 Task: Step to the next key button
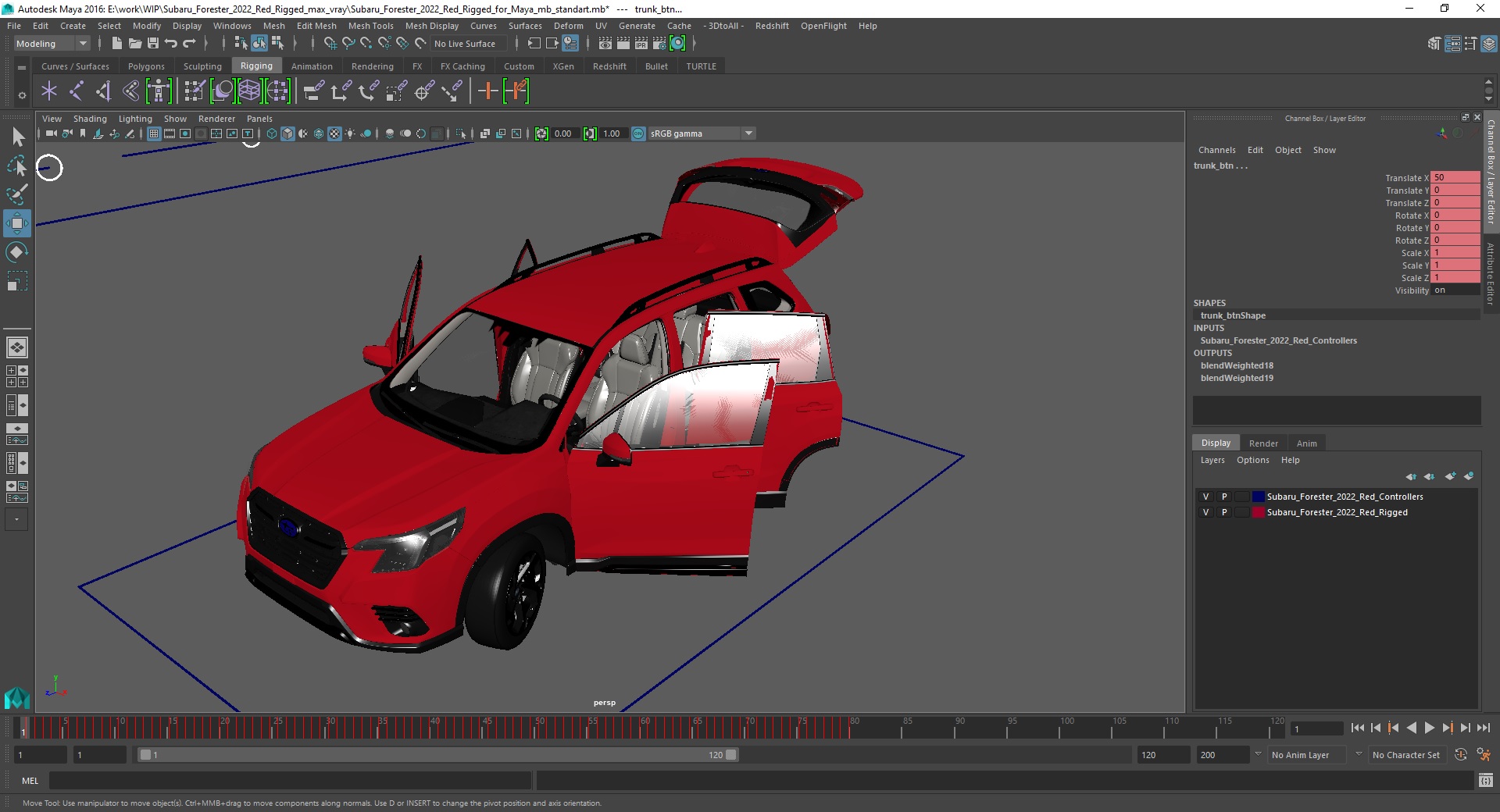[1447, 728]
